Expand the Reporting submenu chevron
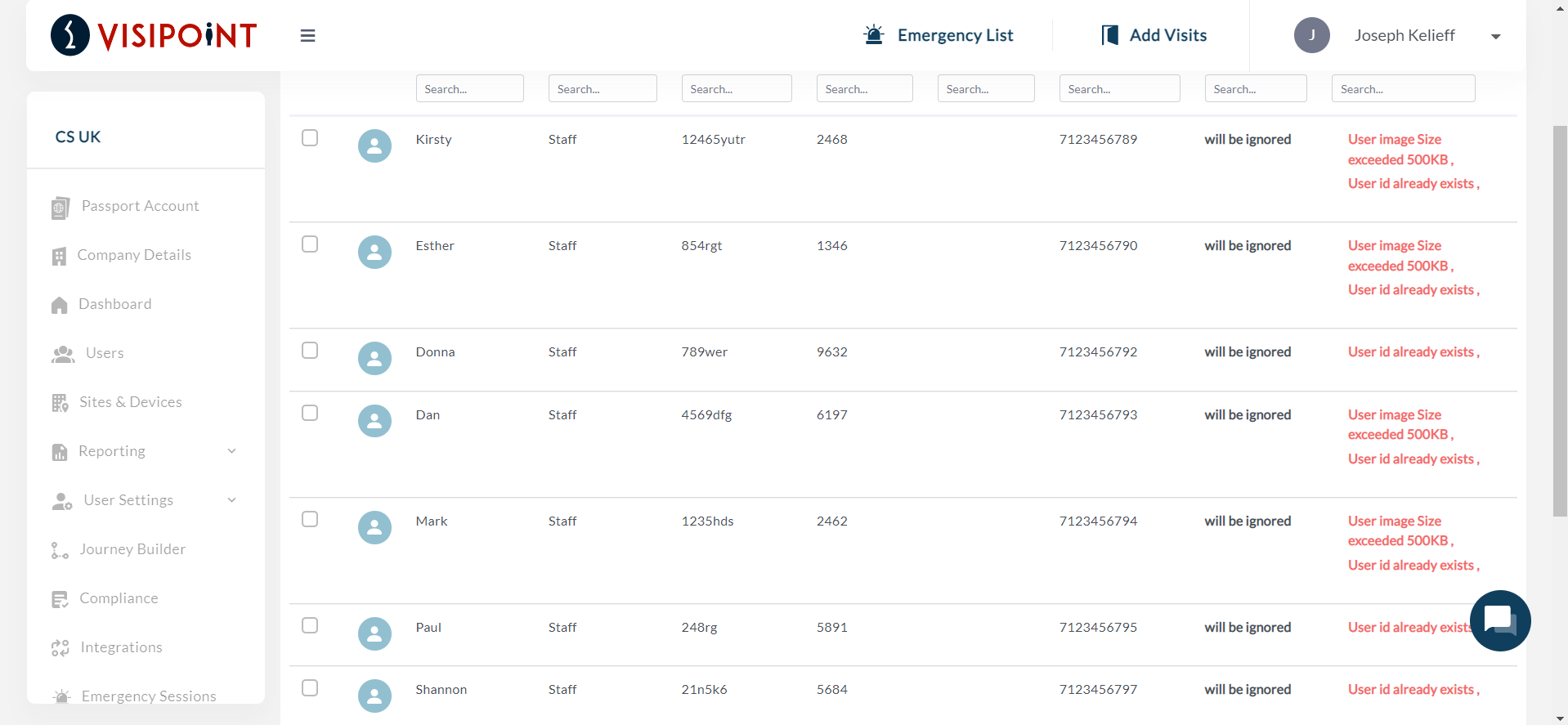This screenshot has height=725, width=1568. (x=231, y=451)
